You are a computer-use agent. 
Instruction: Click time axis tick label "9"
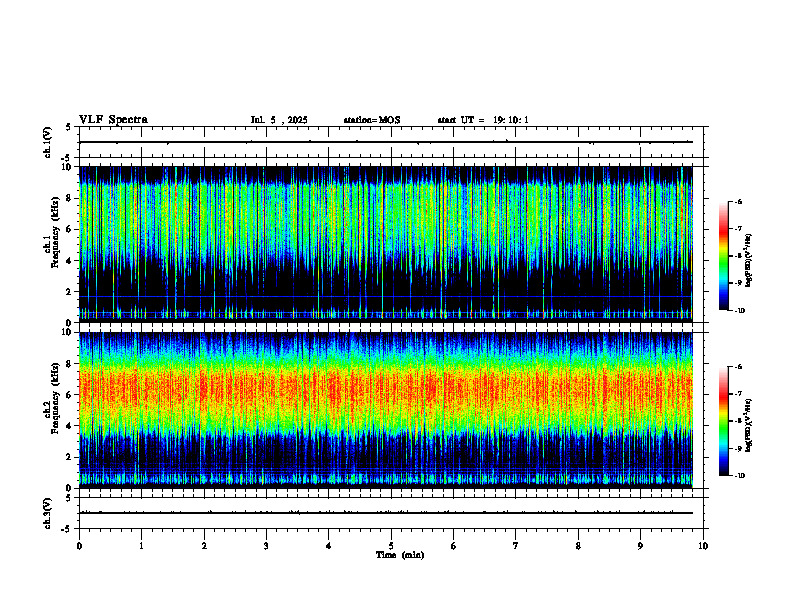pos(640,546)
